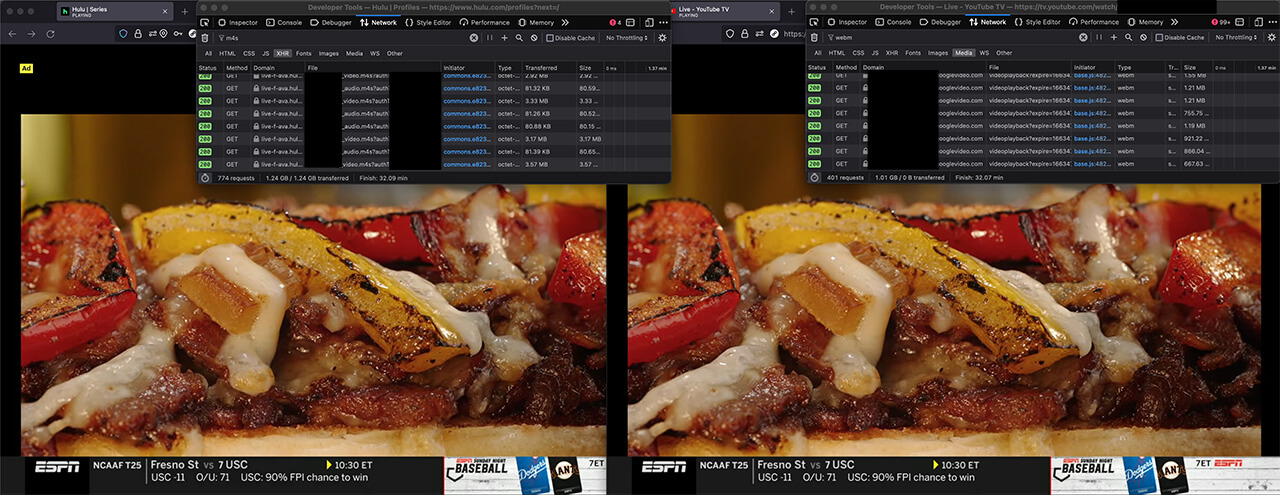1280x495 pixels.
Task: Start performance analysis stopwatch in YouTube TV DevTools
Action: tap(814, 177)
